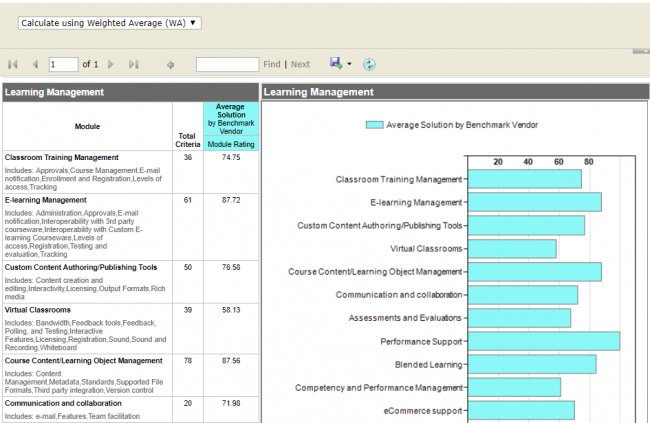Open the export format dropdown arrow

(349, 64)
